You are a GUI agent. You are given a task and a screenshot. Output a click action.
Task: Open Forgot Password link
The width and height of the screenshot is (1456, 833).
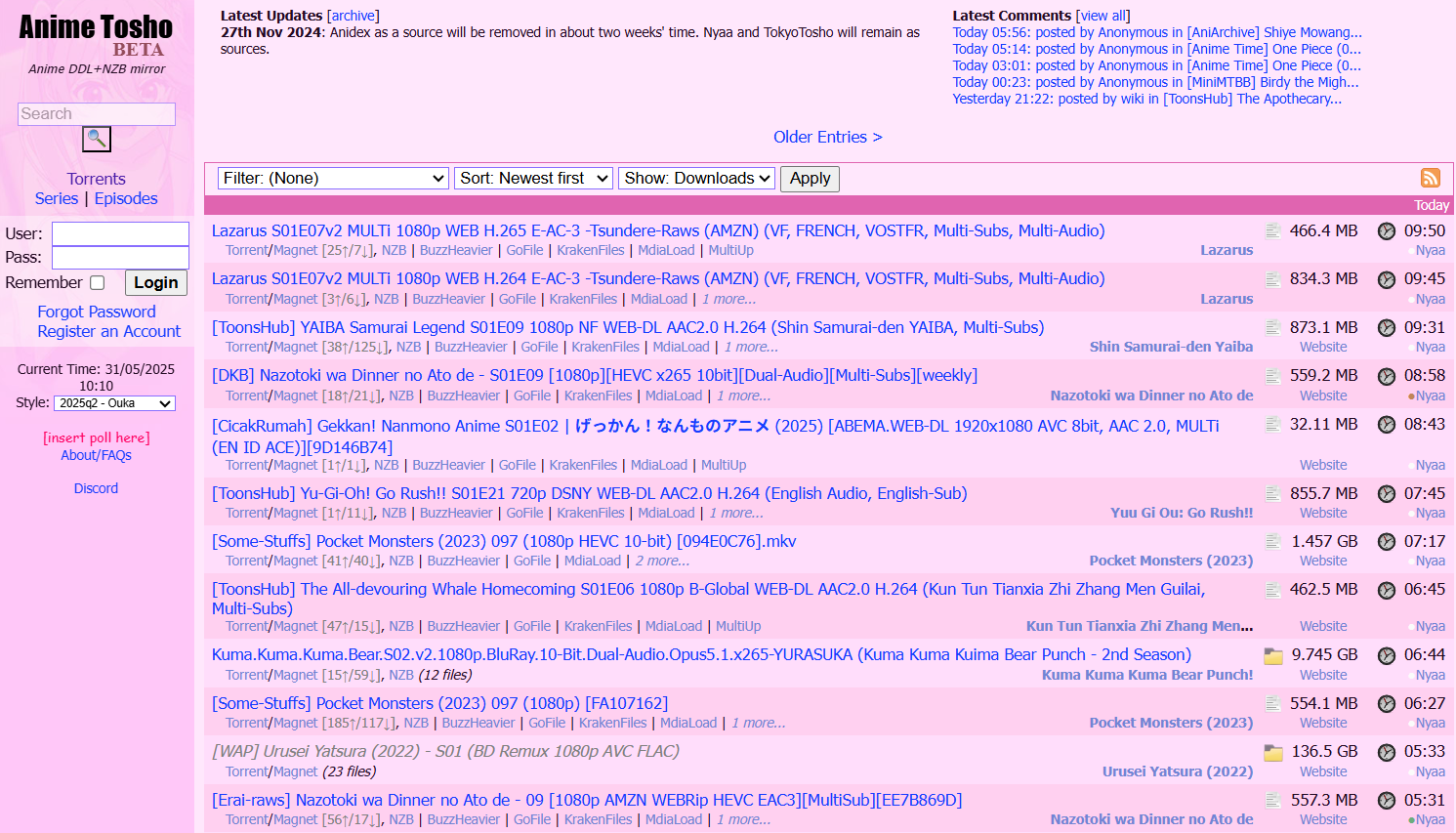pos(97,312)
